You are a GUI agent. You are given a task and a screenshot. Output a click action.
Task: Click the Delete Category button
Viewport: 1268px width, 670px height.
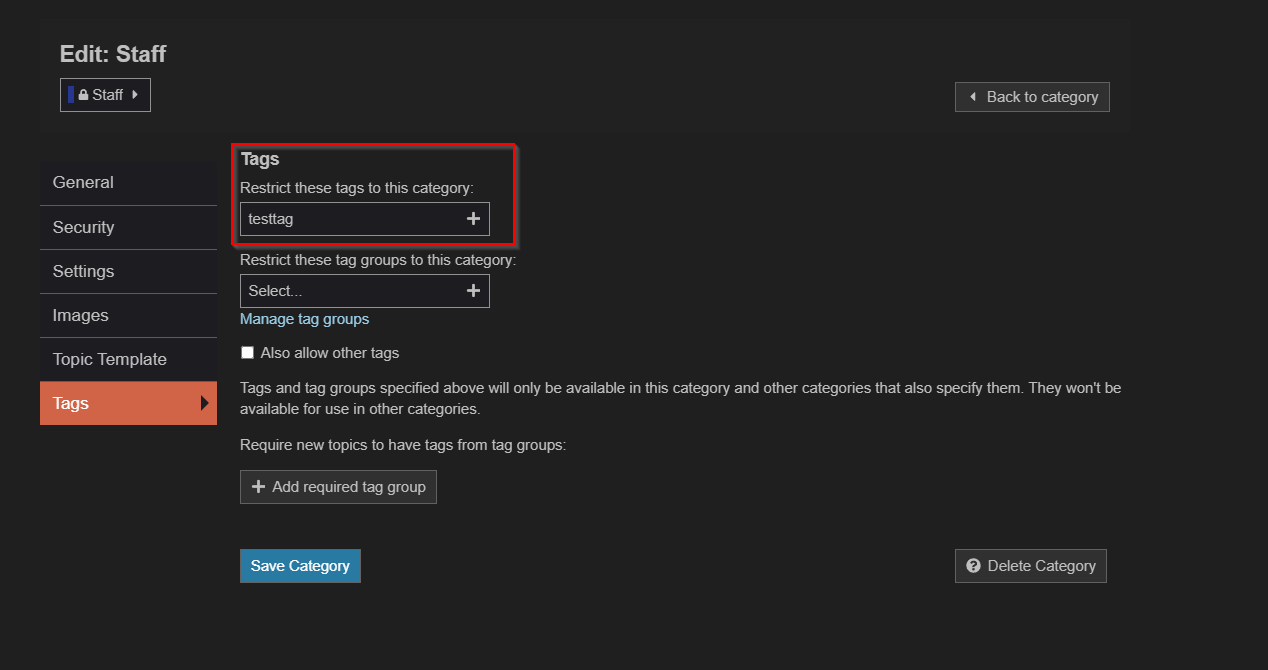(x=1031, y=566)
